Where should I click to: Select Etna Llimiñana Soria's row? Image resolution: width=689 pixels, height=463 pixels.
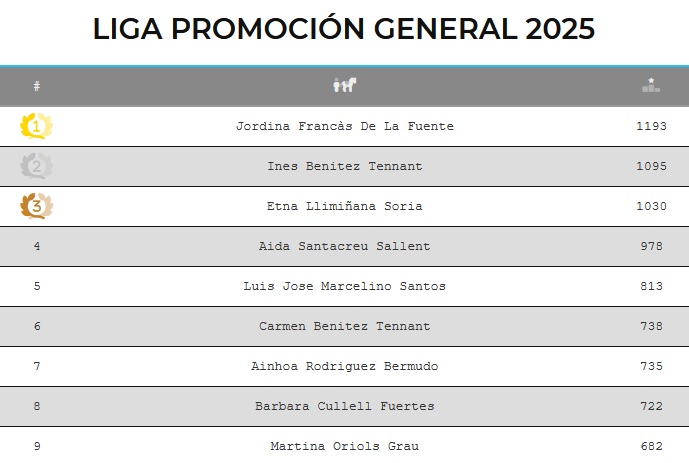pyautogui.click(x=345, y=206)
